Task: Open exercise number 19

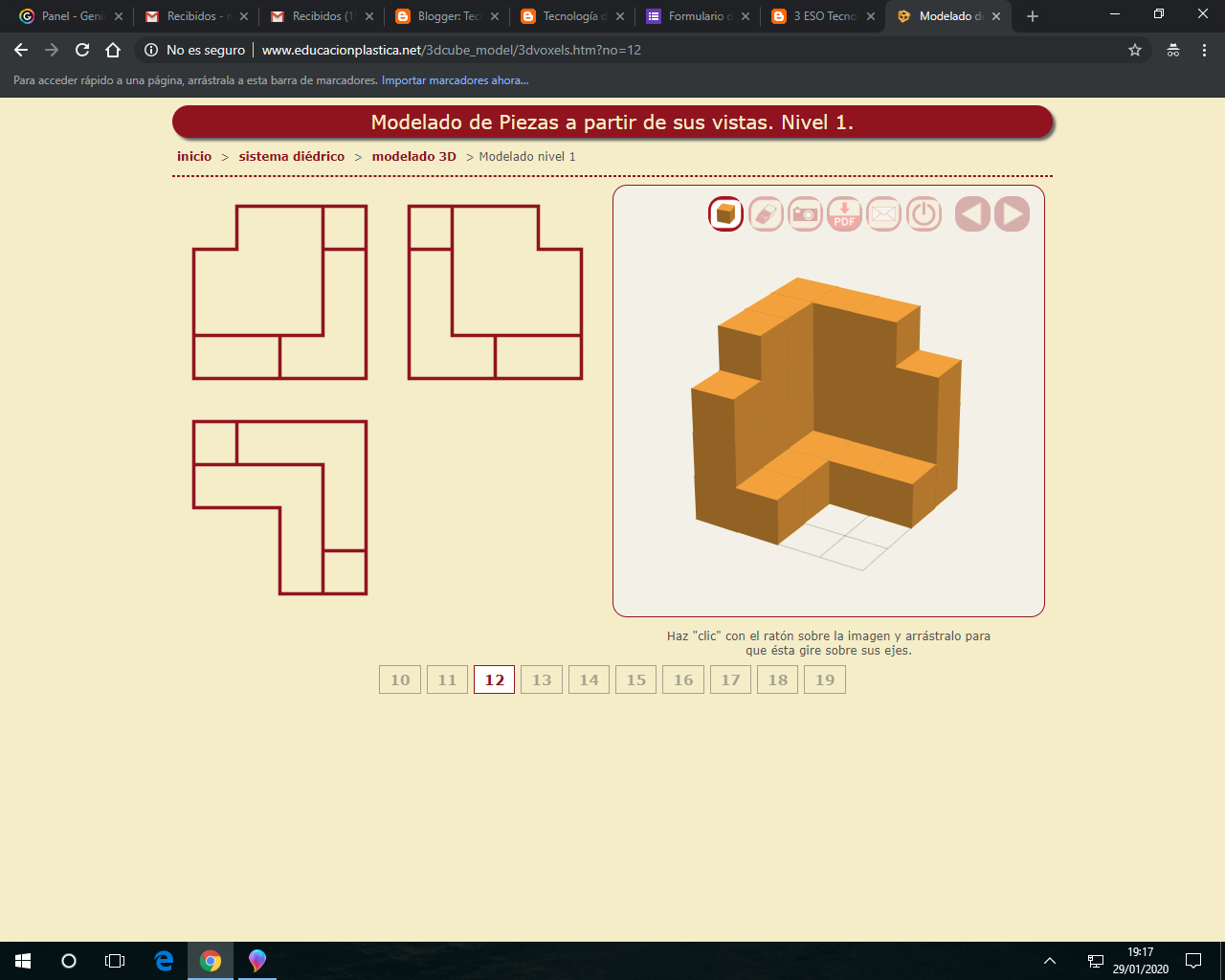Action: click(825, 679)
